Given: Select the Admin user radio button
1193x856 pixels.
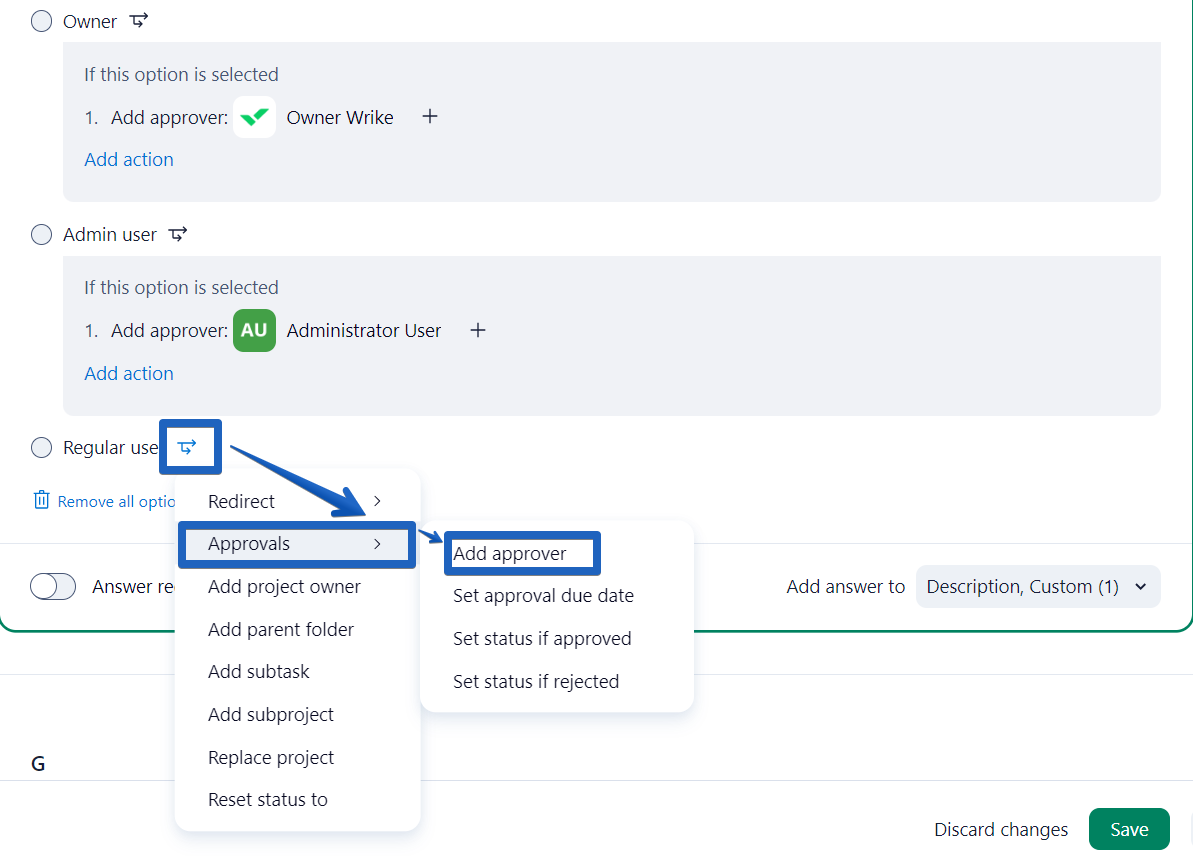Looking at the screenshot, I should tap(41, 234).
